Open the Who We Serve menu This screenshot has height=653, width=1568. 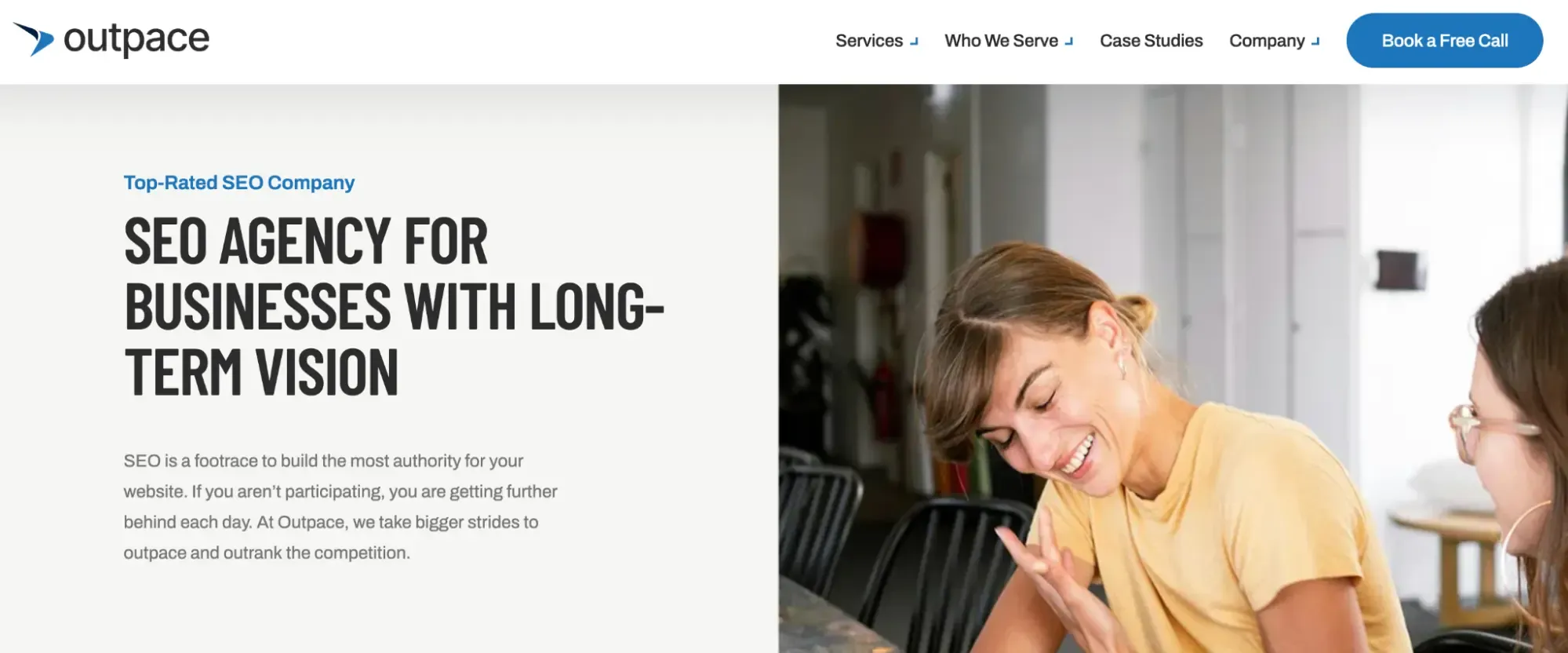point(1001,41)
